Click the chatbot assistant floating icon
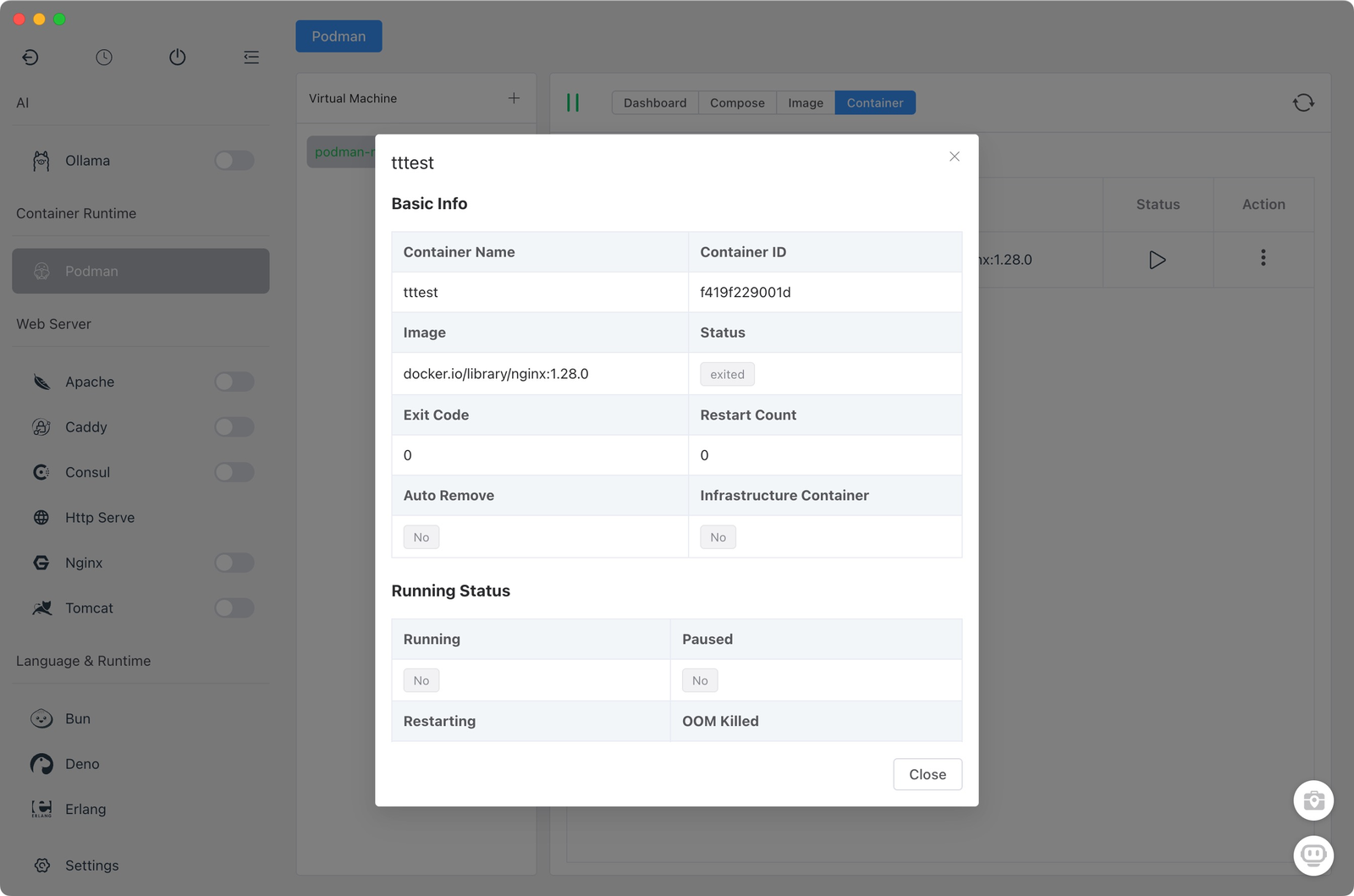The height and width of the screenshot is (896, 1354). [1313, 855]
